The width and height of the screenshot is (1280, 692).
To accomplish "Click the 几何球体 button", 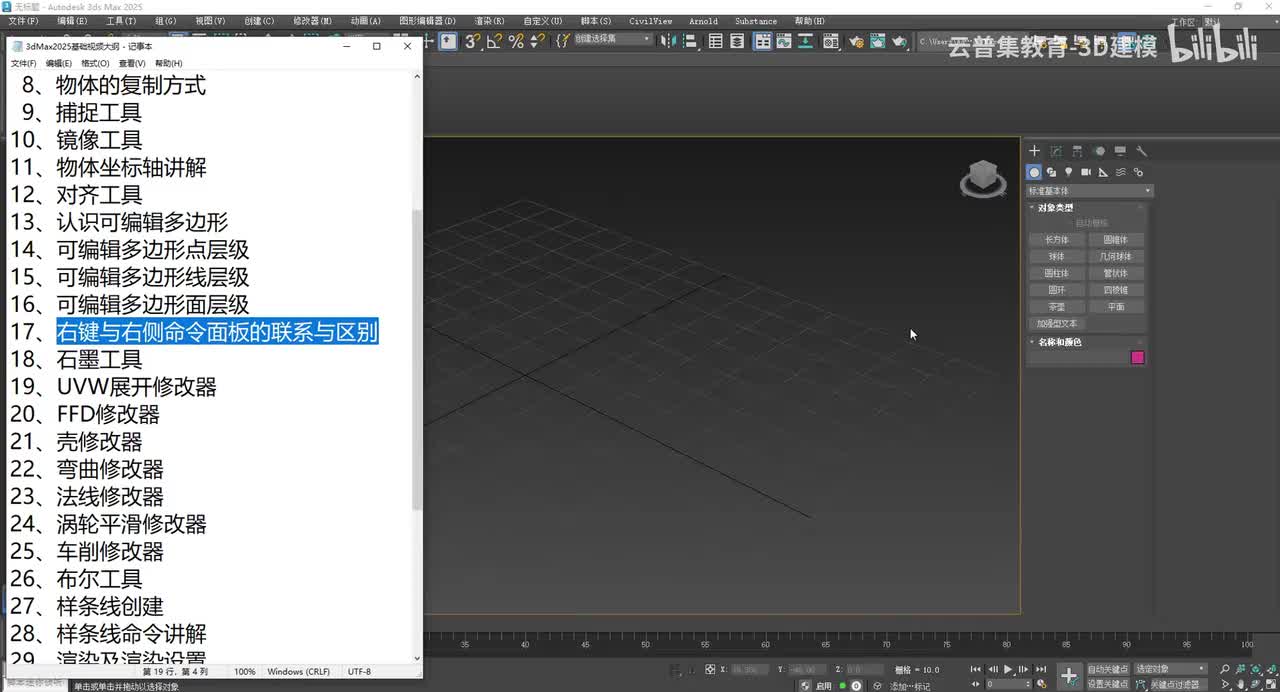I will pyautogui.click(x=1115, y=257).
